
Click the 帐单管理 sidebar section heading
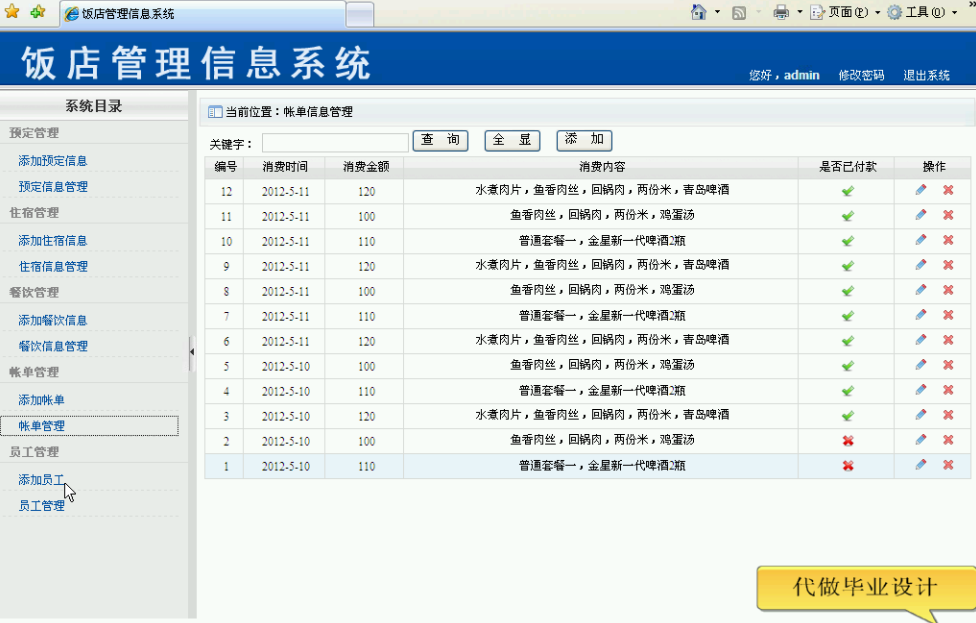point(34,372)
